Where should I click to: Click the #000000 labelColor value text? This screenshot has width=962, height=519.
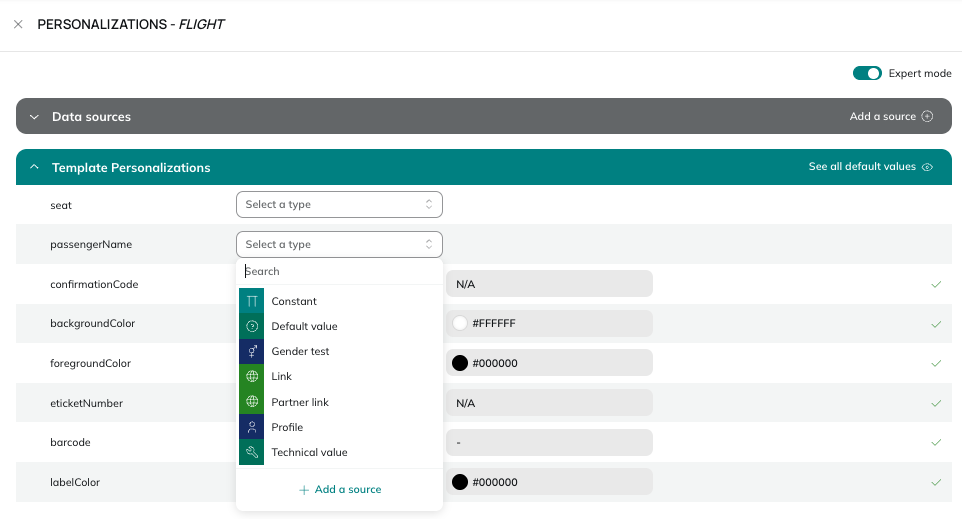click(x=495, y=482)
